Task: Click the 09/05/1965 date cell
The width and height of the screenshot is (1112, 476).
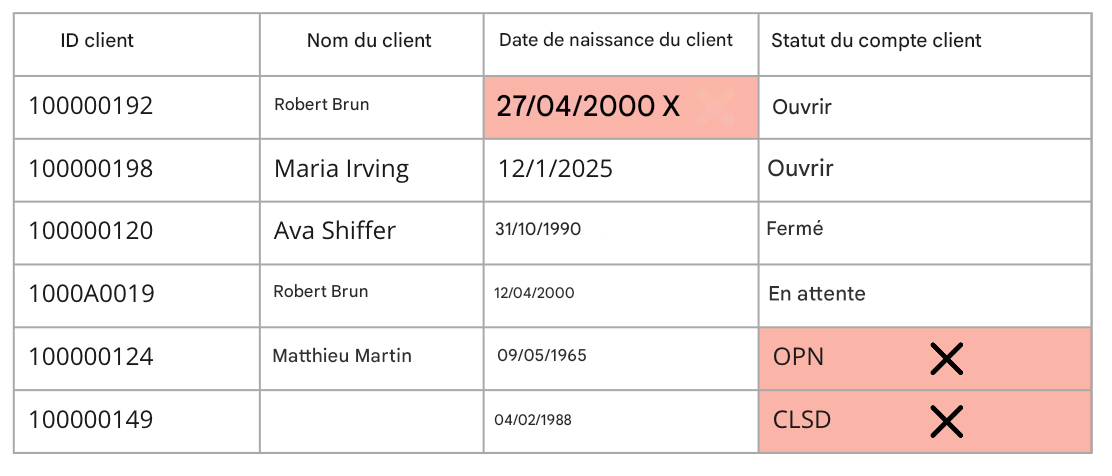Action: pos(542,356)
